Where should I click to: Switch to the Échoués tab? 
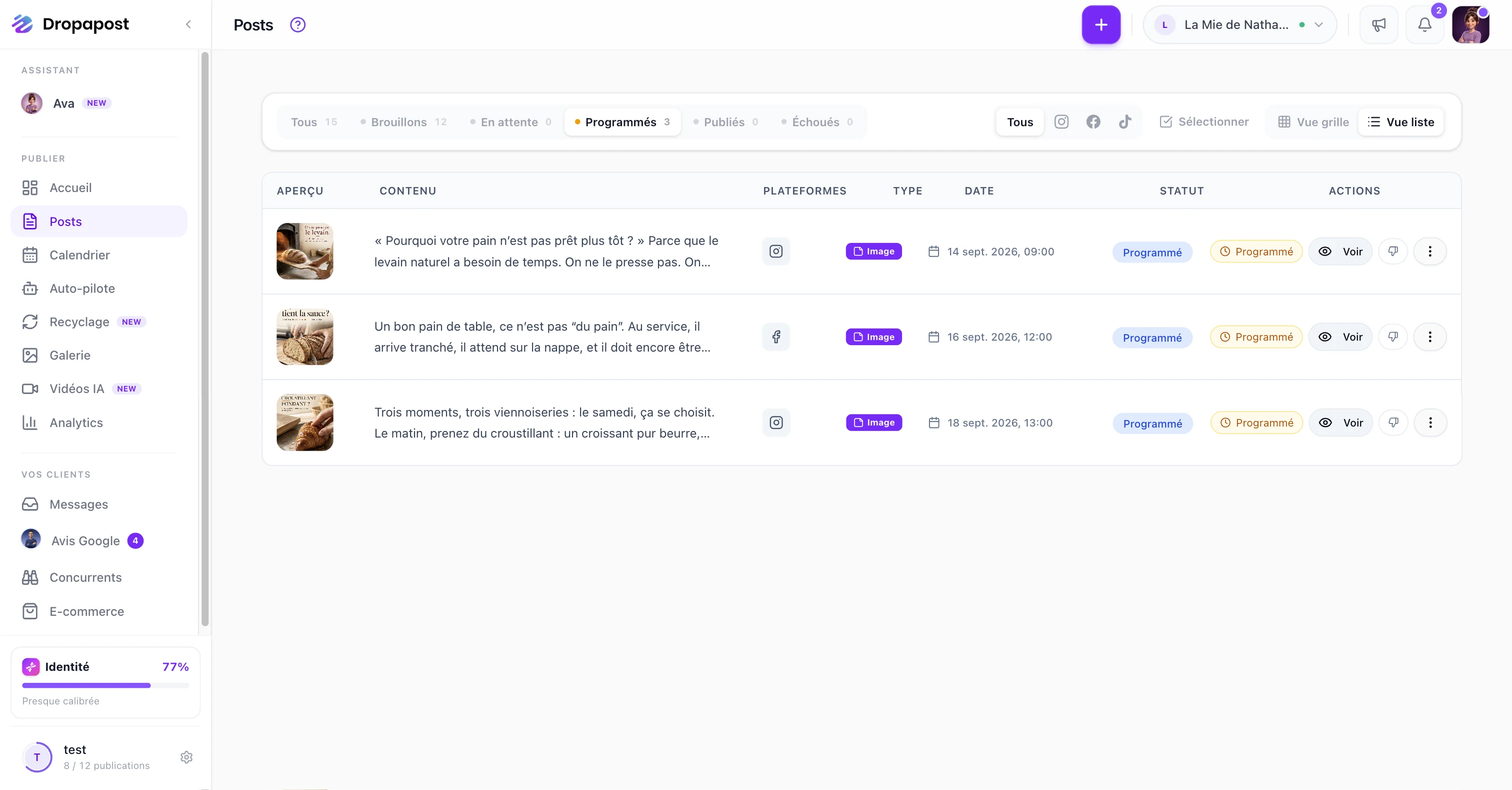[x=817, y=122]
